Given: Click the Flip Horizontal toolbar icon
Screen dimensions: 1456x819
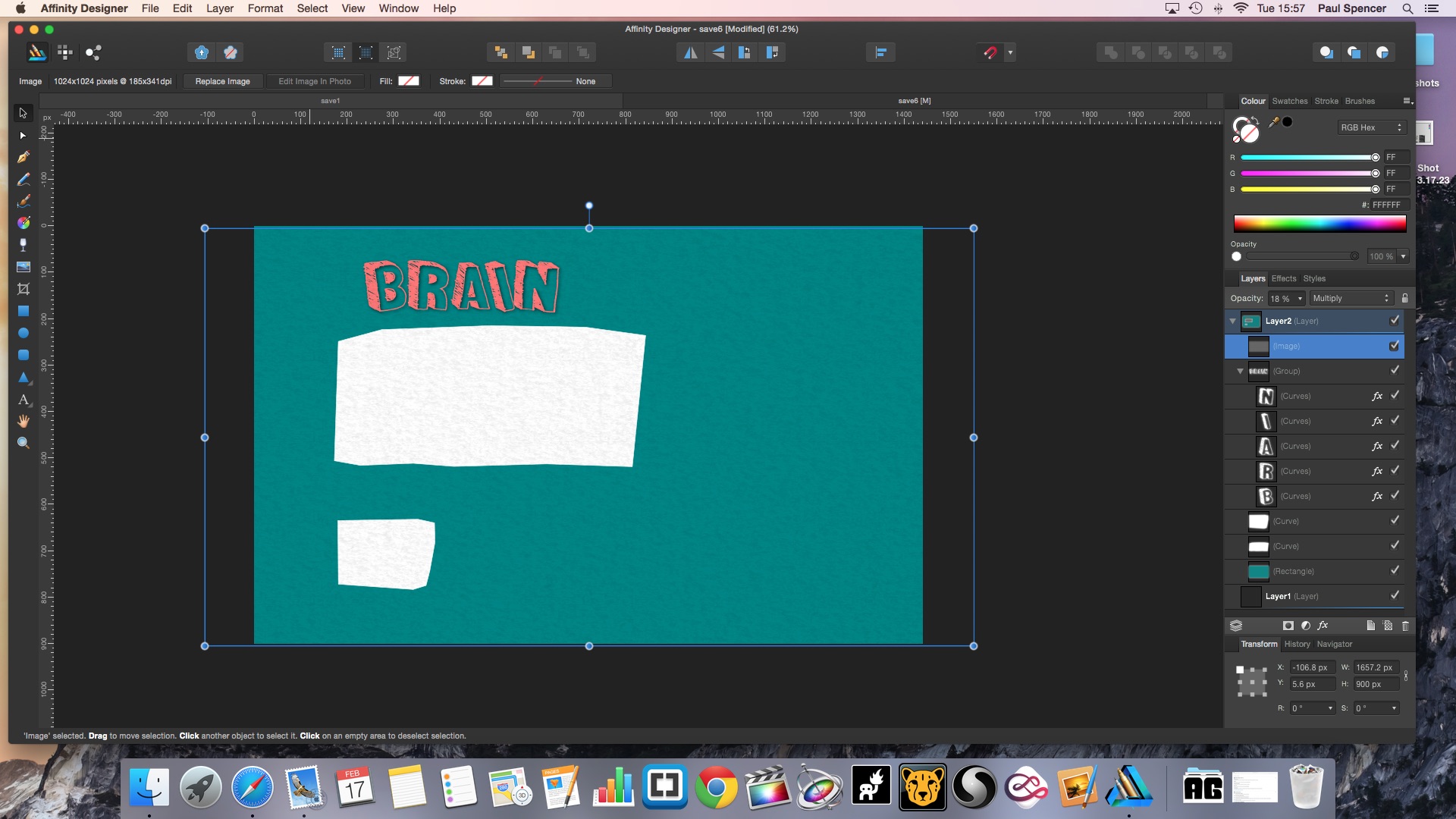Looking at the screenshot, I should click(x=690, y=52).
